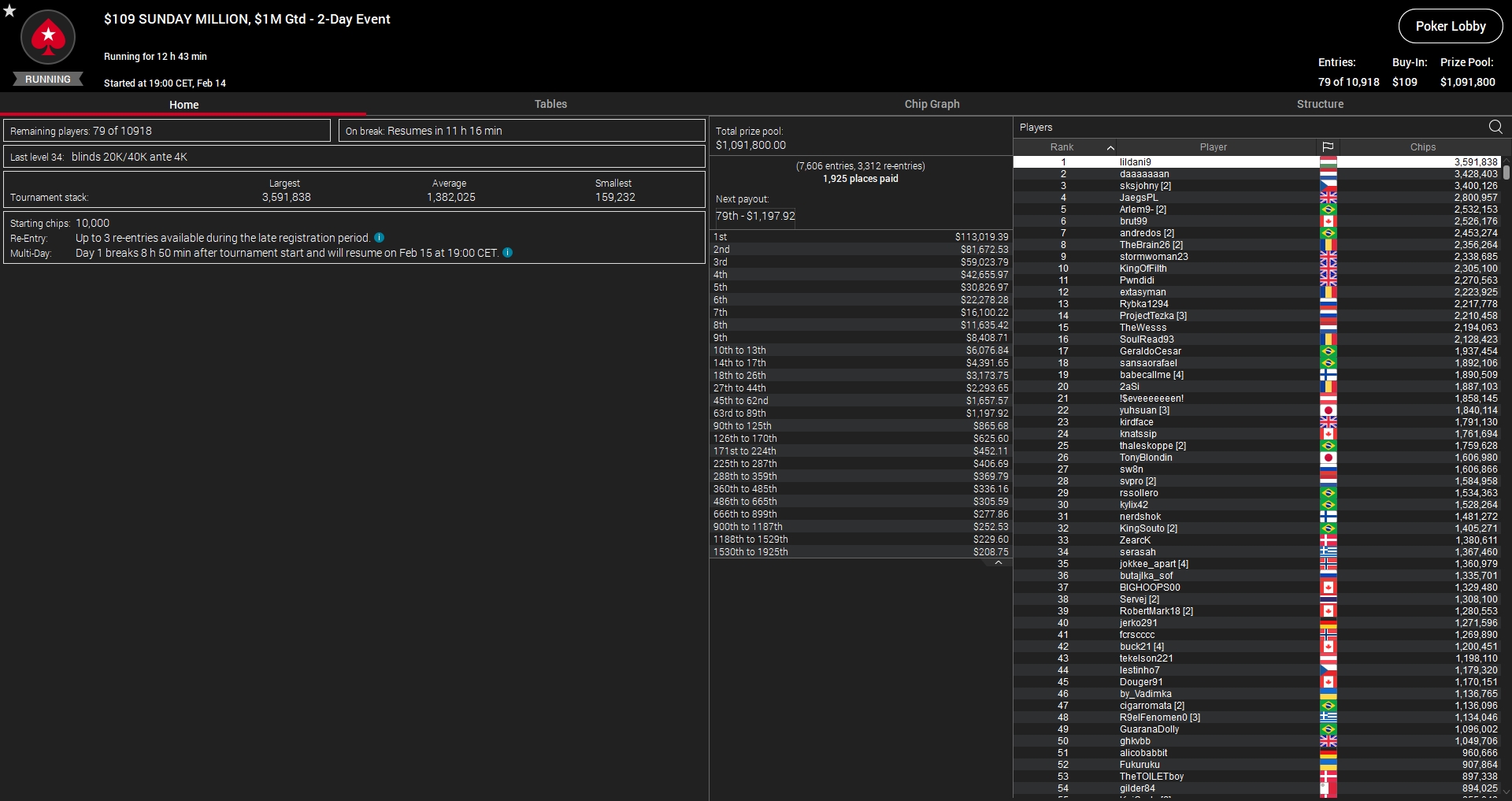1512x801 pixels.
Task: Open the Tables tab
Action: (x=550, y=104)
